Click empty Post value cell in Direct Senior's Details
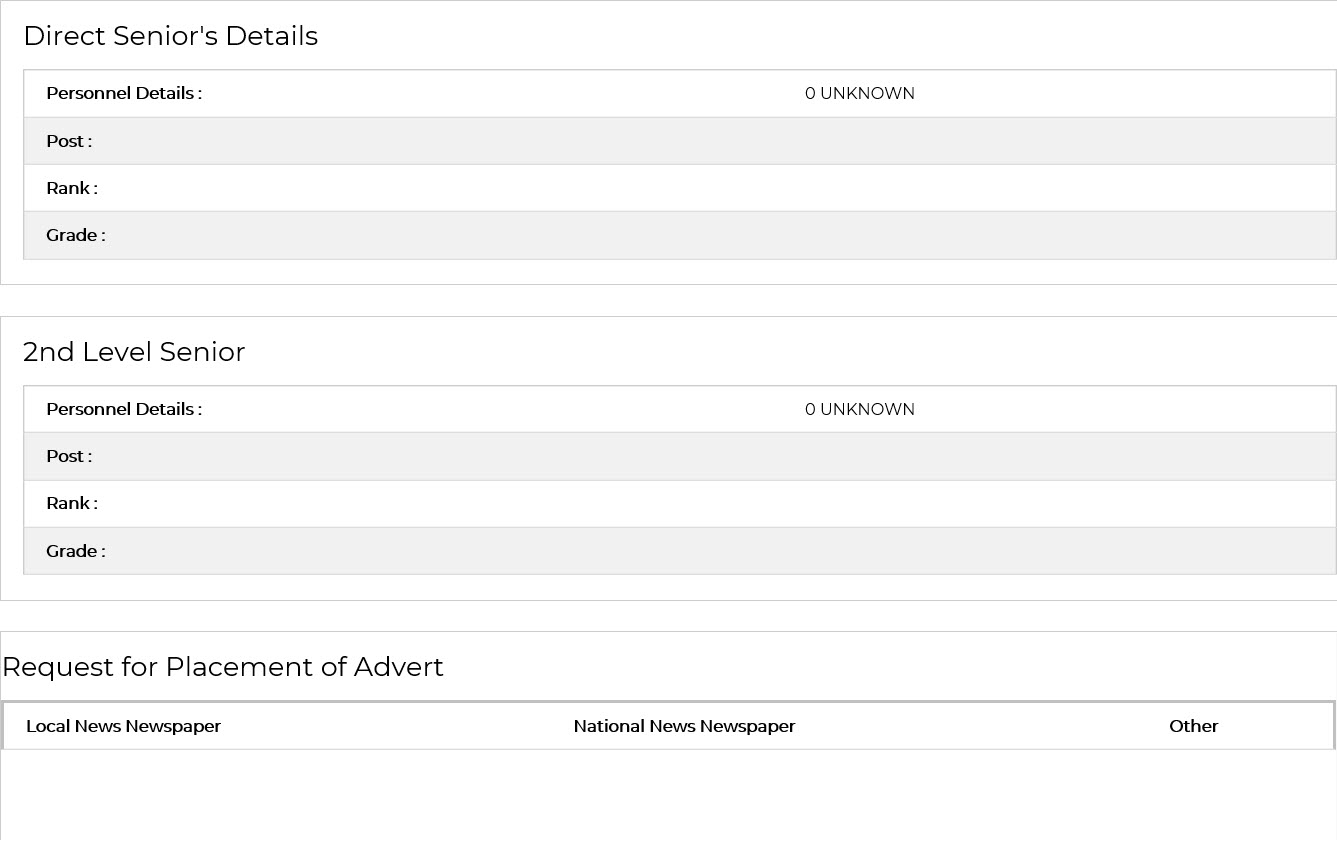Image resolution: width=1337 pixels, height=851 pixels. point(860,141)
